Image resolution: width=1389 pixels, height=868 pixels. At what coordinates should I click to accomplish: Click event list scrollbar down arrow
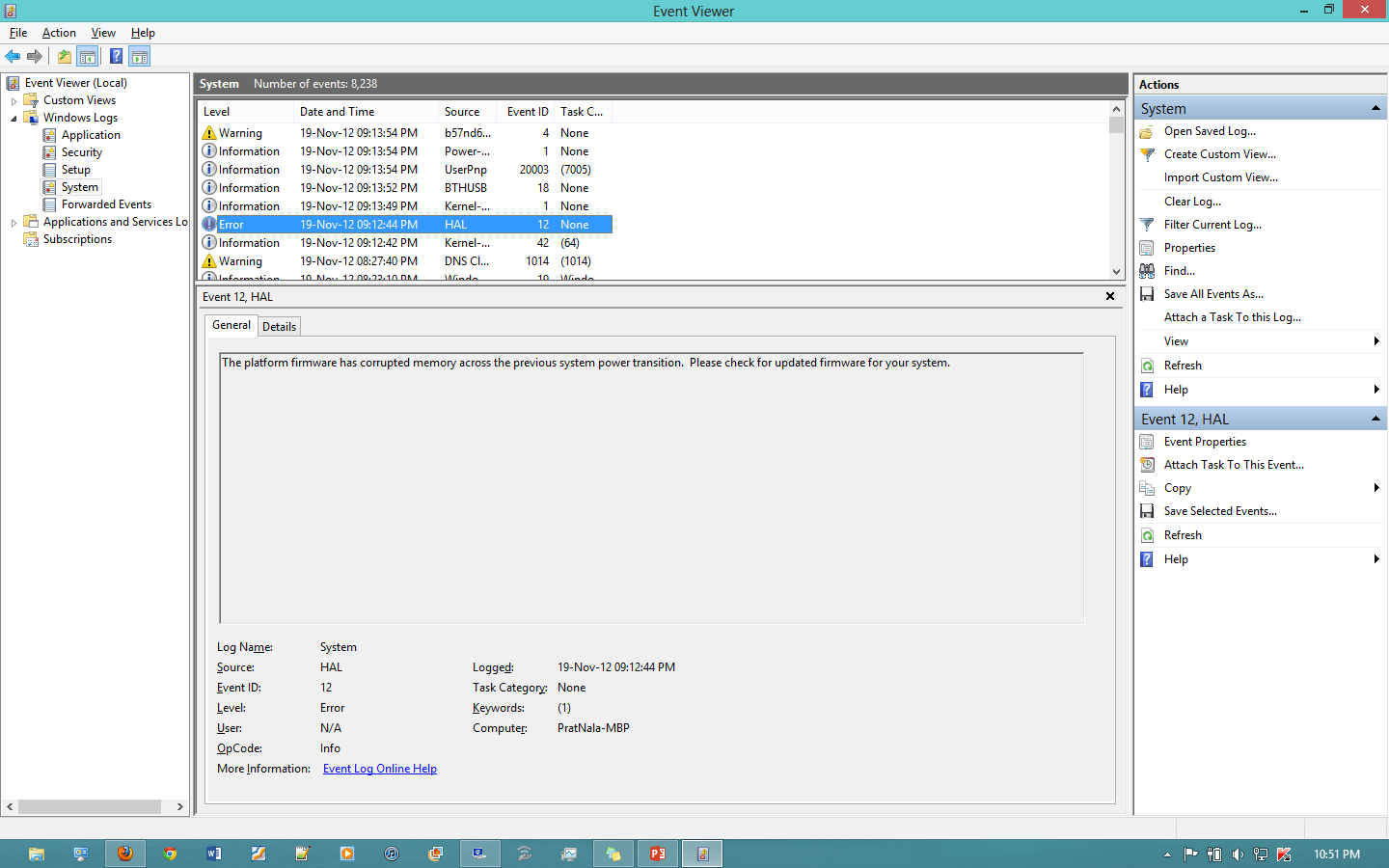coord(1116,272)
